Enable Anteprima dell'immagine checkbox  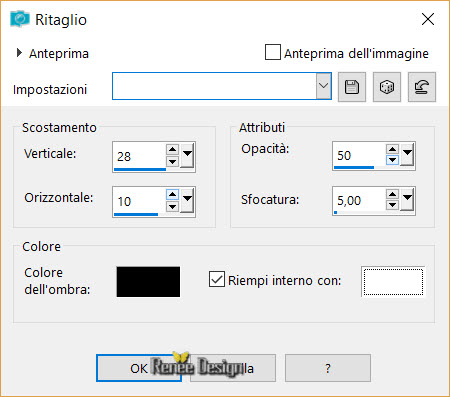pyautogui.click(x=273, y=52)
